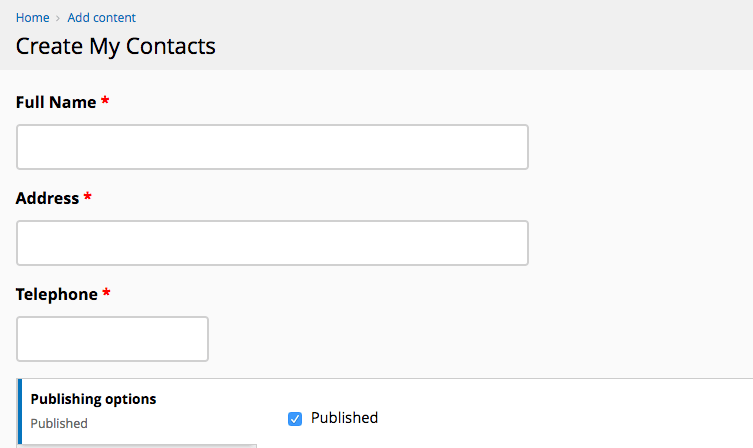Select the partially visible tab below Publishing options
Image resolution: width=753 pixels, height=448 pixels.
[137, 446]
